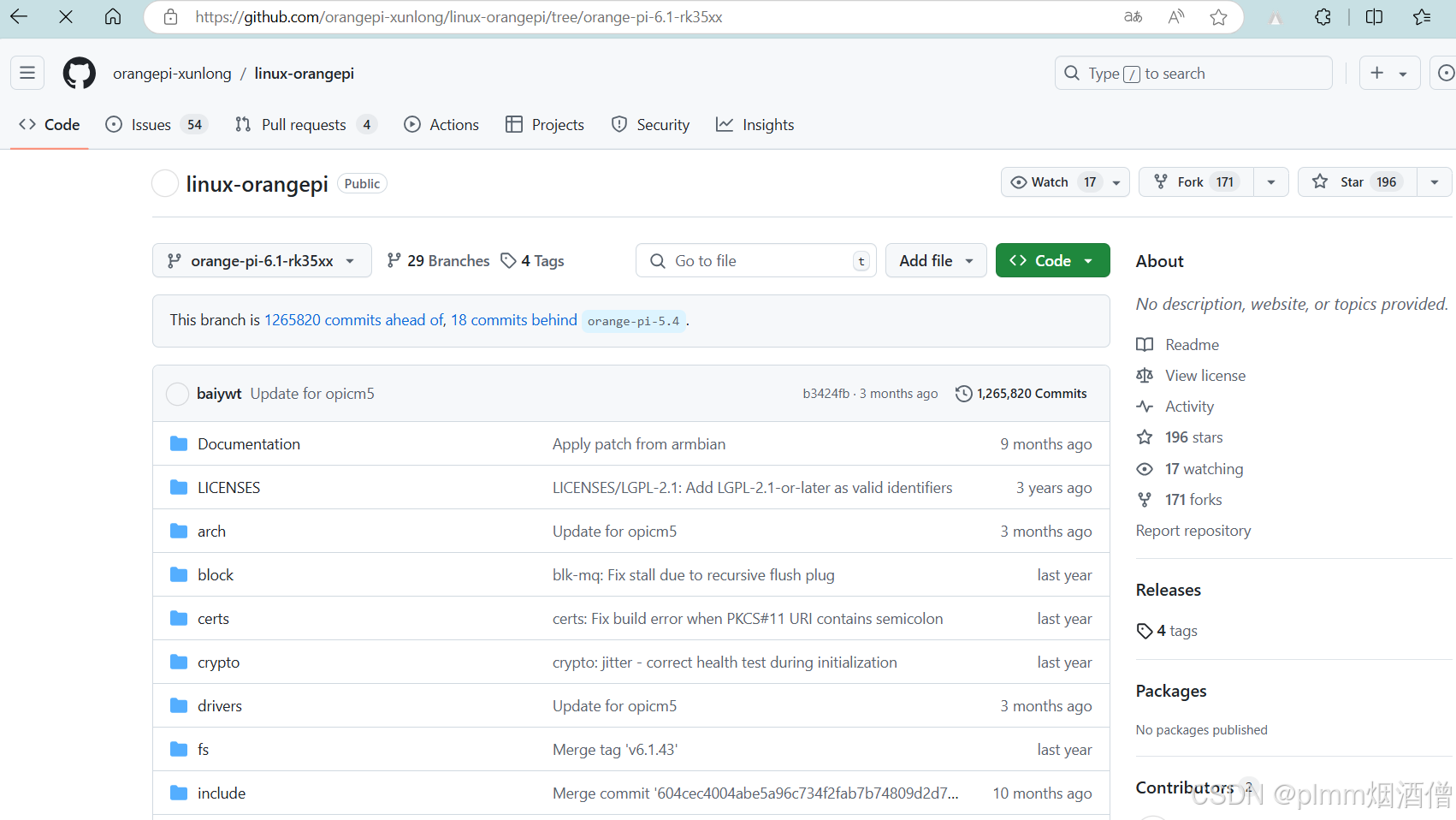
Task: Click the Readme book icon
Action: pos(1145,344)
